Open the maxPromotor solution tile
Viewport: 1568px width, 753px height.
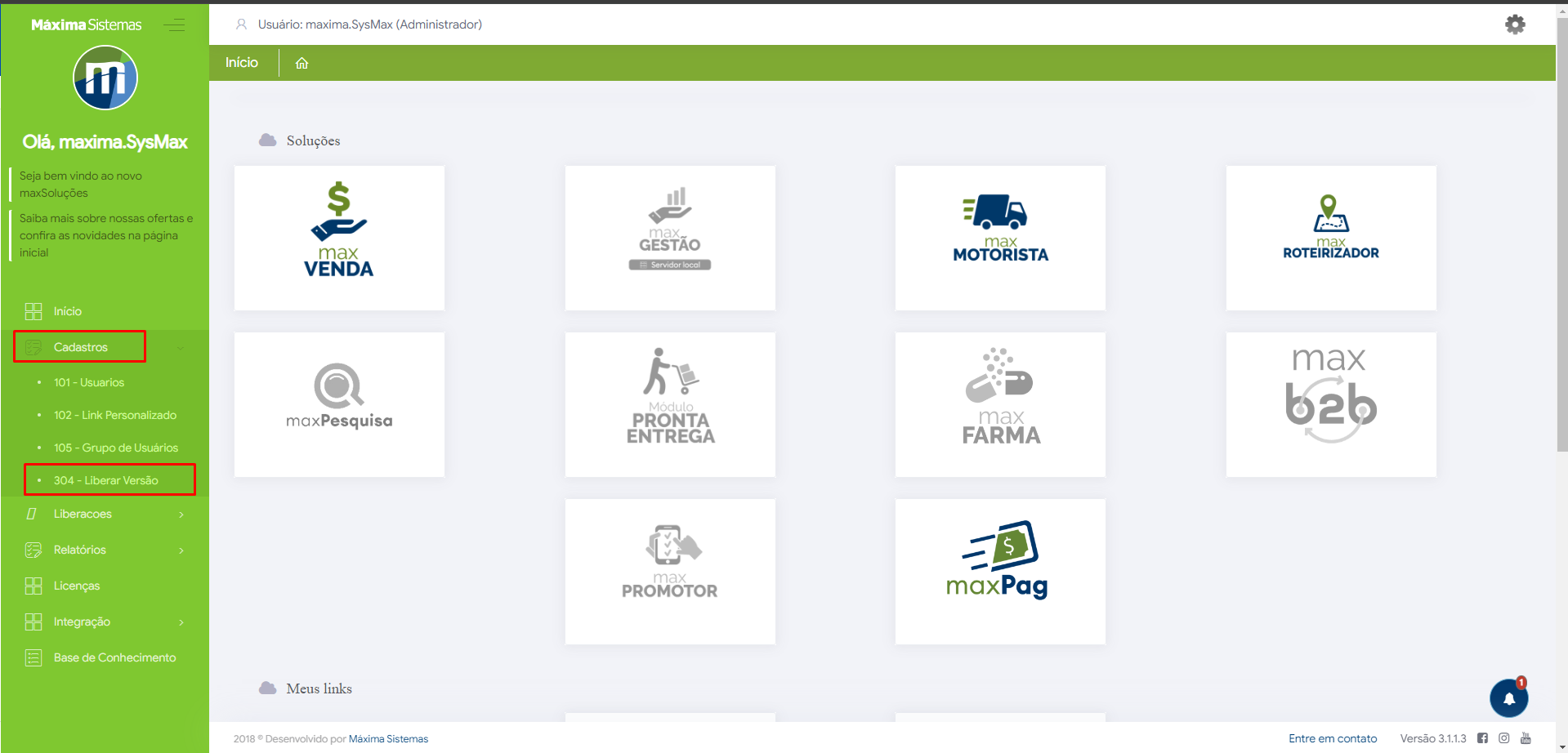point(670,572)
